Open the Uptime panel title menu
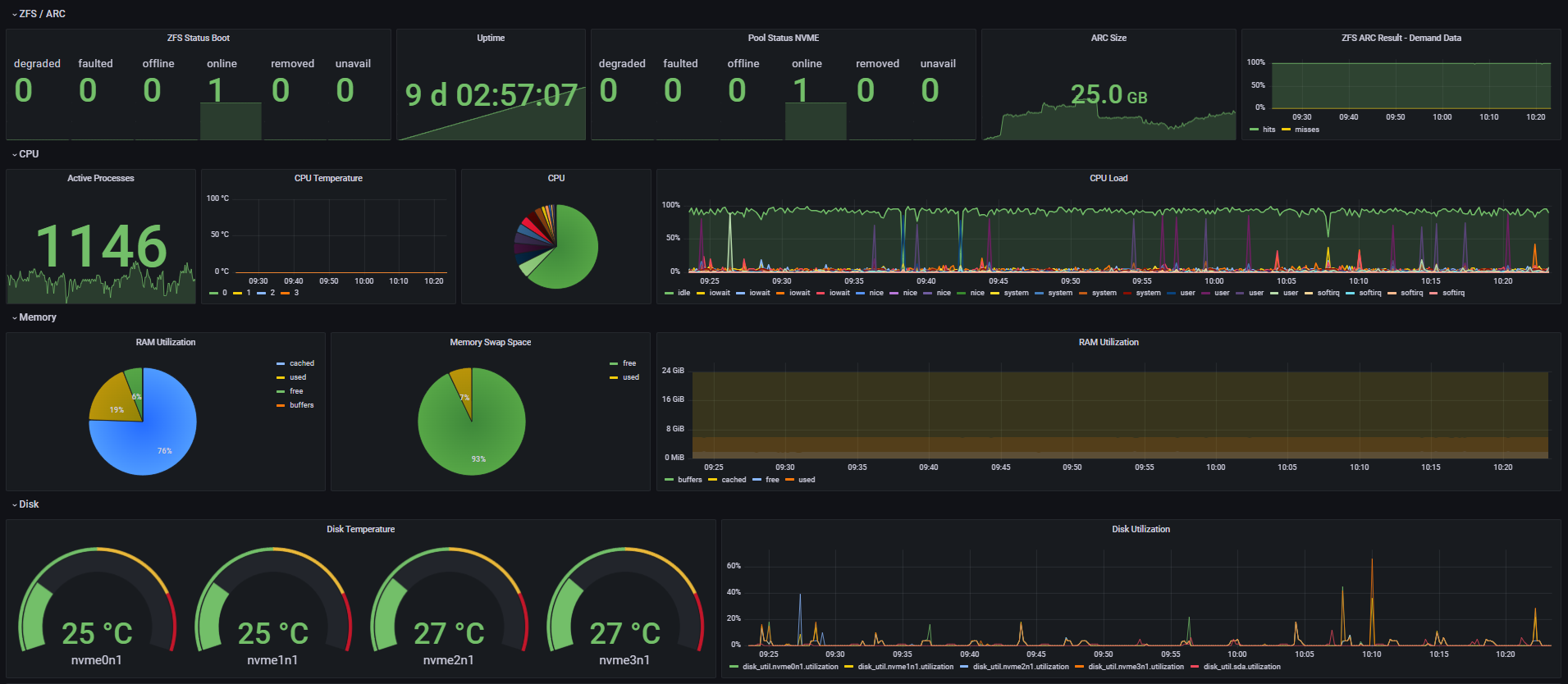The image size is (1568, 684). click(x=491, y=38)
